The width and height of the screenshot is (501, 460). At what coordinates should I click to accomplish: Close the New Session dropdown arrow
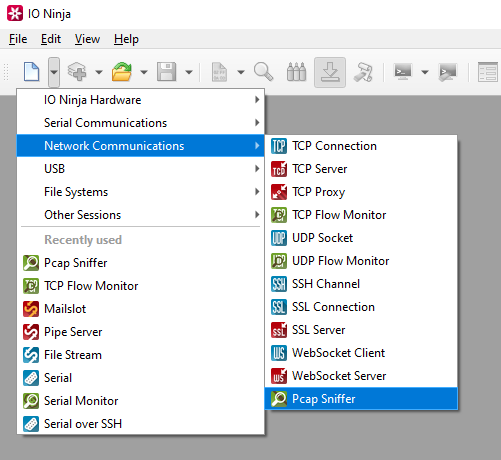tap(54, 72)
